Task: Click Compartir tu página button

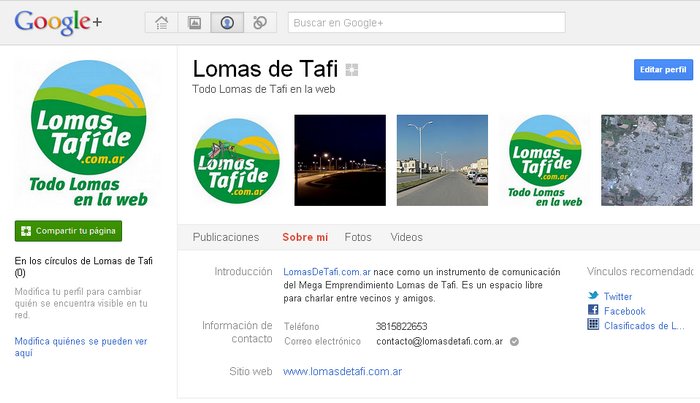Action: tap(68, 231)
